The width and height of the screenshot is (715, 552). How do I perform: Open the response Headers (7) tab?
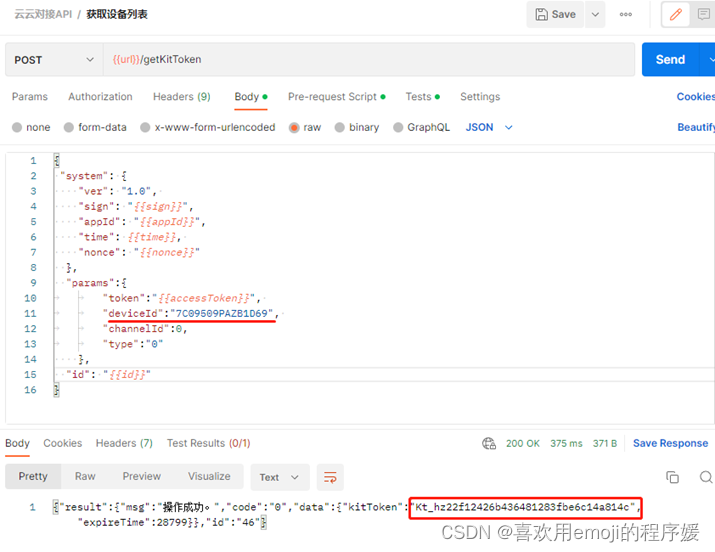[x=124, y=443]
